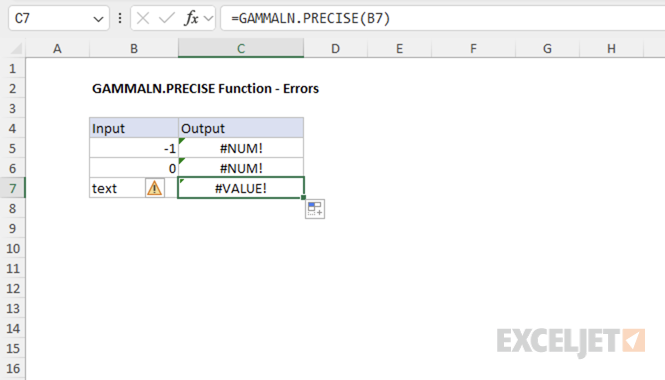Image resolution: width=665 pixels, height=380 pixels.
Task: Select column A header
Action: (x=57, y=49)
